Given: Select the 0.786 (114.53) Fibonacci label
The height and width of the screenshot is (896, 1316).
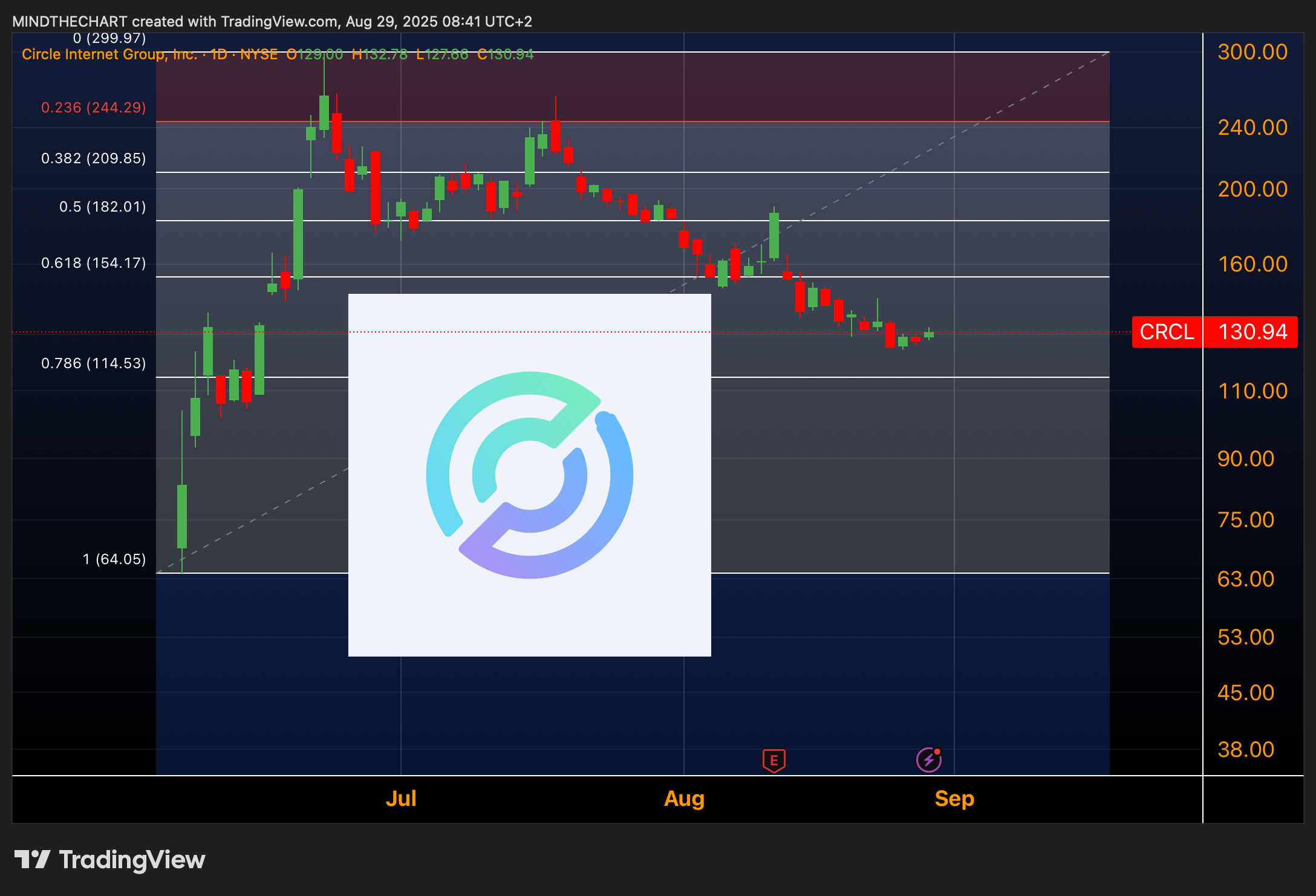Looking at the screenshot, I should pos(93,363).
